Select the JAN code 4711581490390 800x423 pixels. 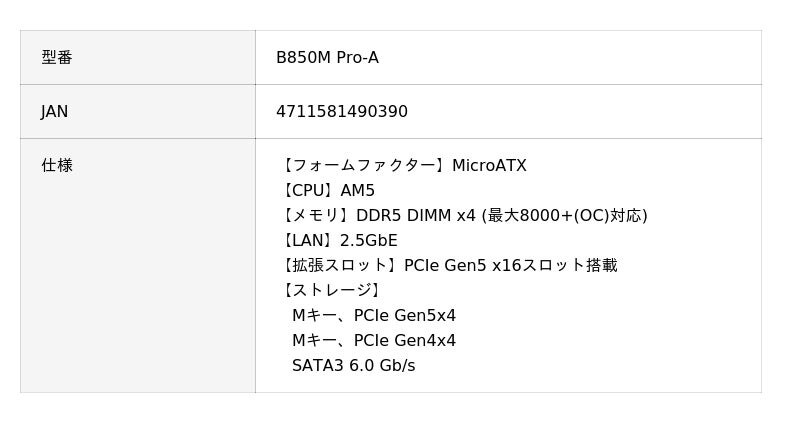[342, 112]
